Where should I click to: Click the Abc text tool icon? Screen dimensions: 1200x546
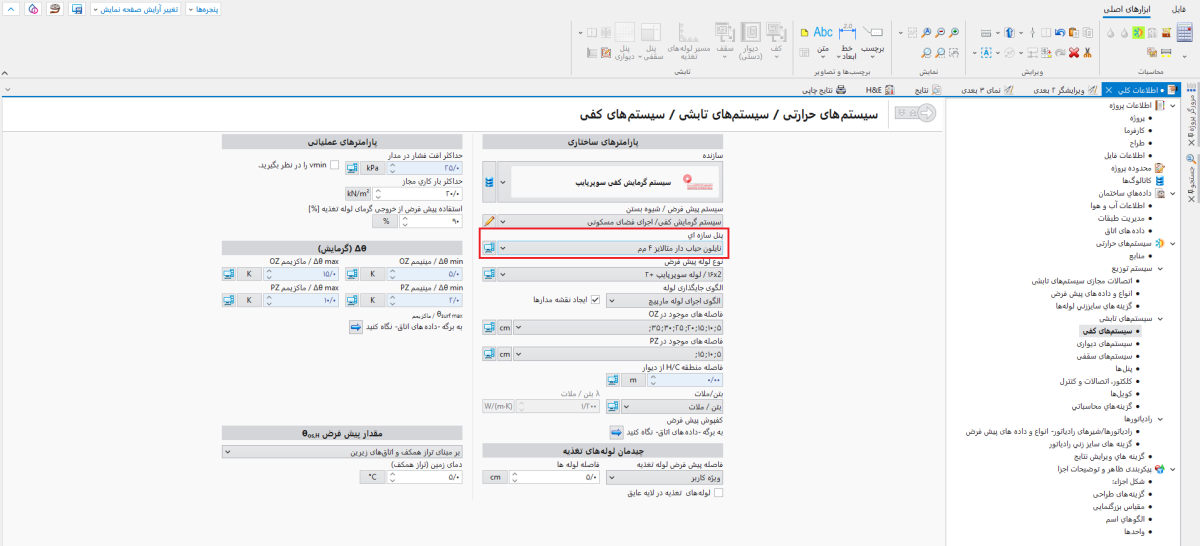(823, 33)
